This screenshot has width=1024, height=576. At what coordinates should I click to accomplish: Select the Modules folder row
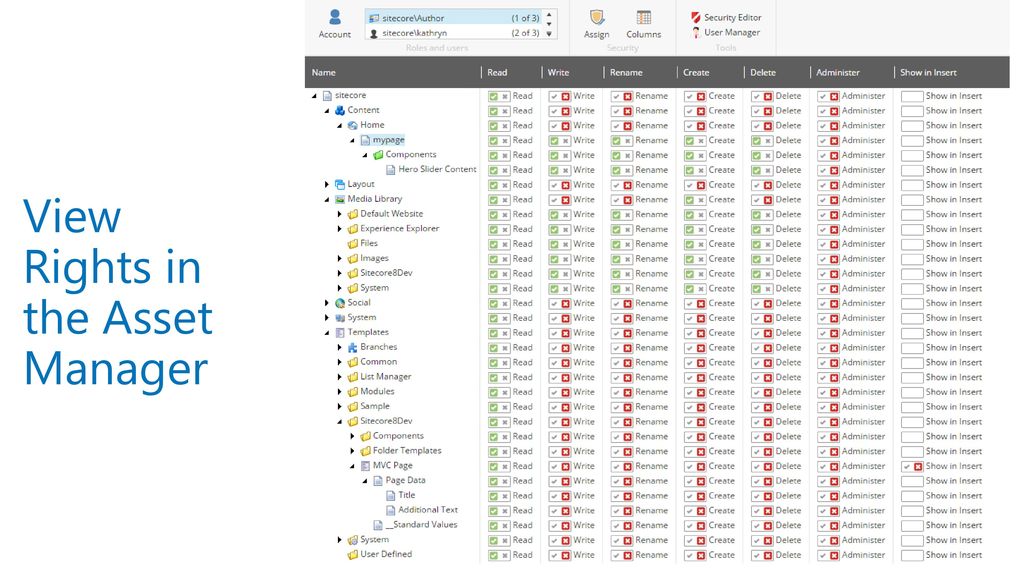coord(377,392)
